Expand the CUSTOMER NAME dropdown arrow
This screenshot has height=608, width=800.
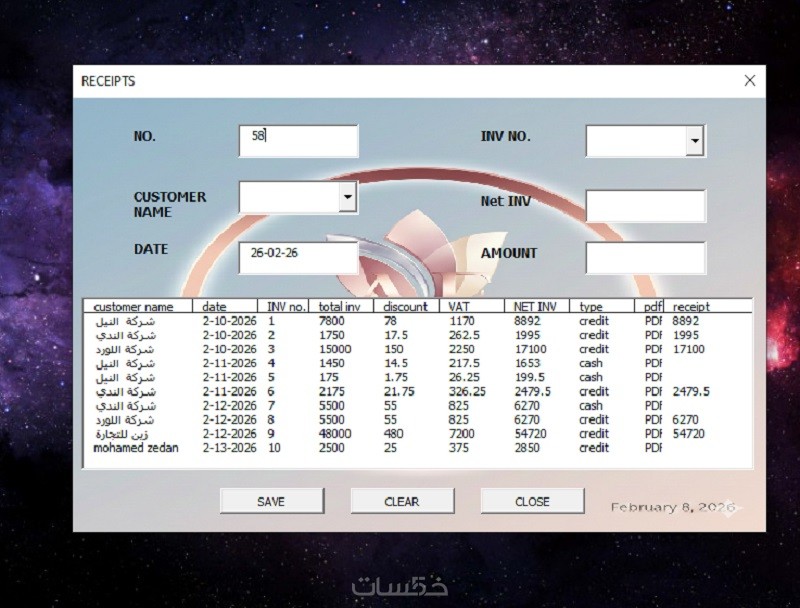point(347,197)
